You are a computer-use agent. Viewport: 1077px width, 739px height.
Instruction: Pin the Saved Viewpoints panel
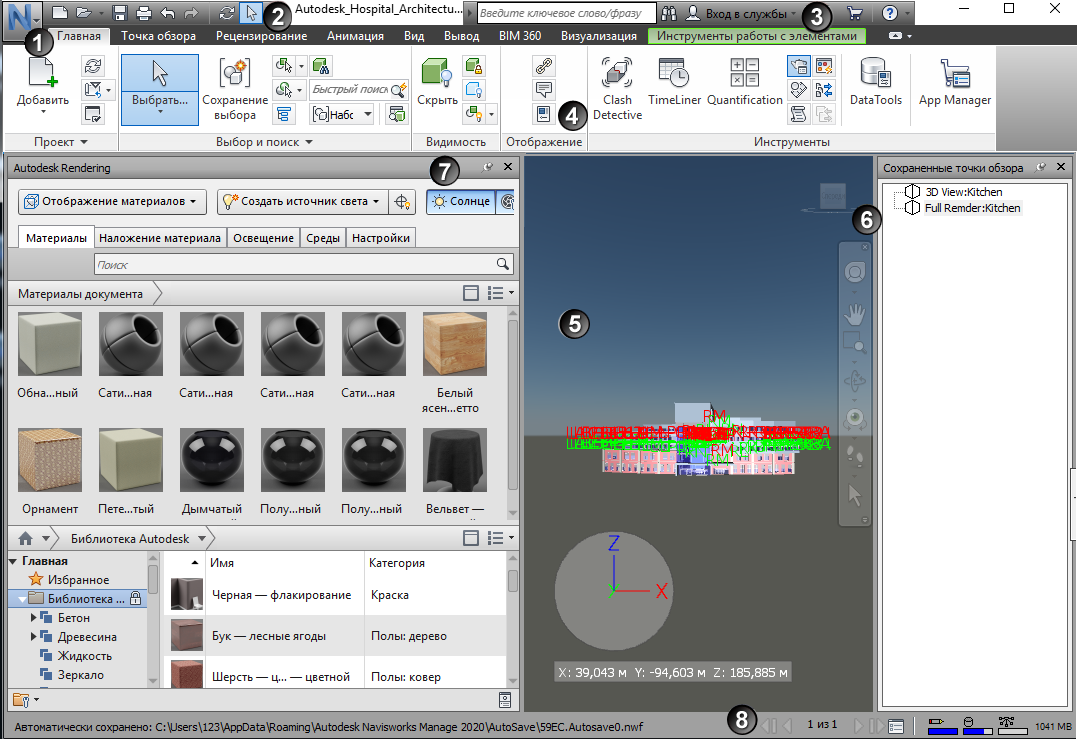[1041, 167]
